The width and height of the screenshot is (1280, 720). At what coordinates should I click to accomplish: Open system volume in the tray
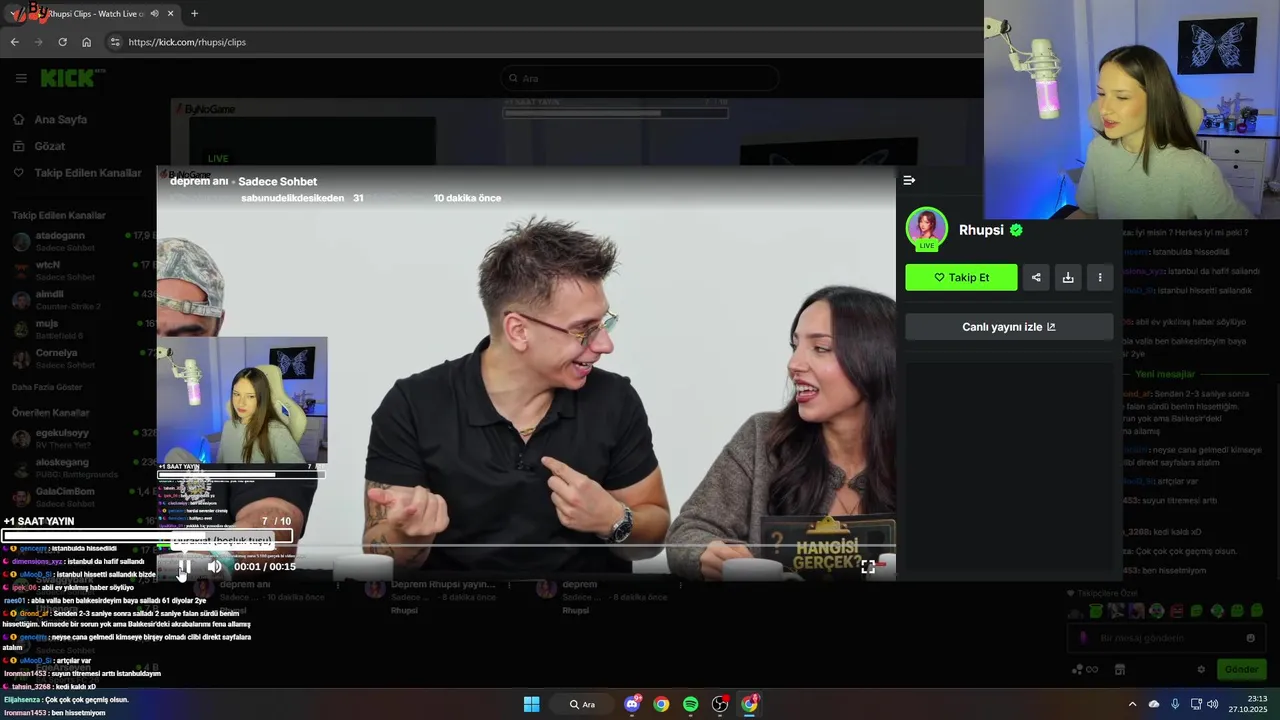[1213, 704]
